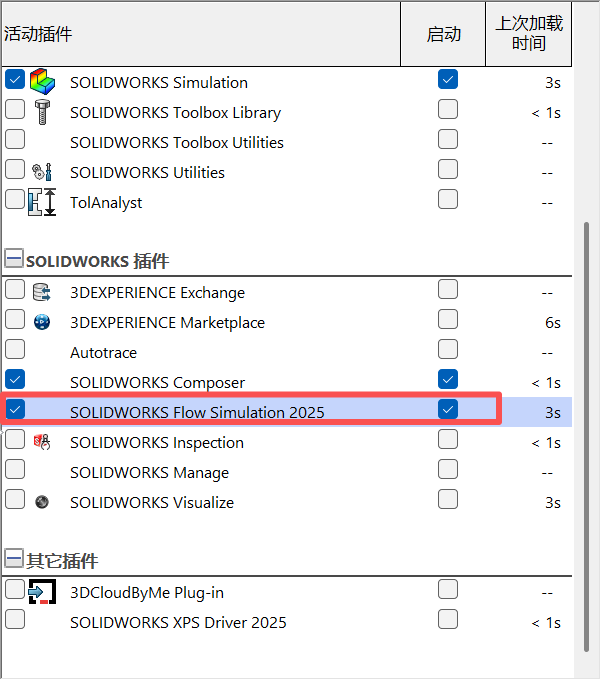Activate 3DCloudByMe Plug-in checkbox
Screen dimensions: 600x680
(x=15, y=589)
